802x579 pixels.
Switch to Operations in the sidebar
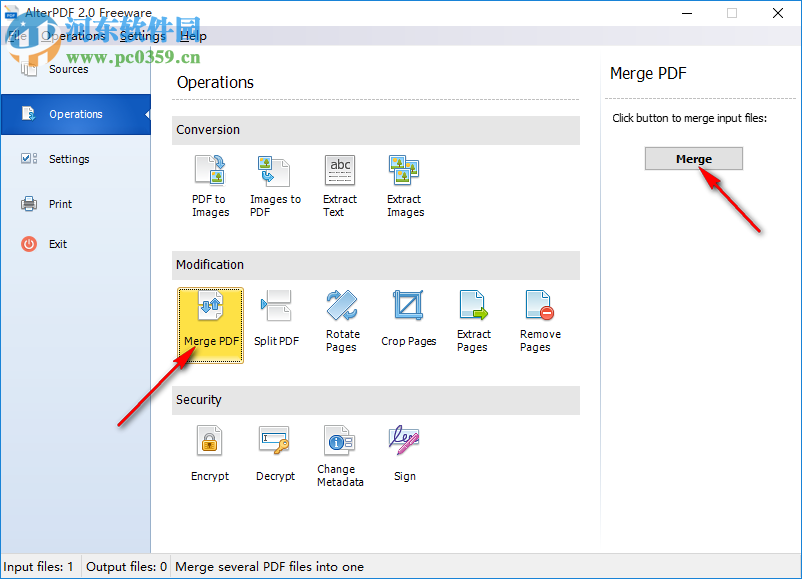coord(76,114)
